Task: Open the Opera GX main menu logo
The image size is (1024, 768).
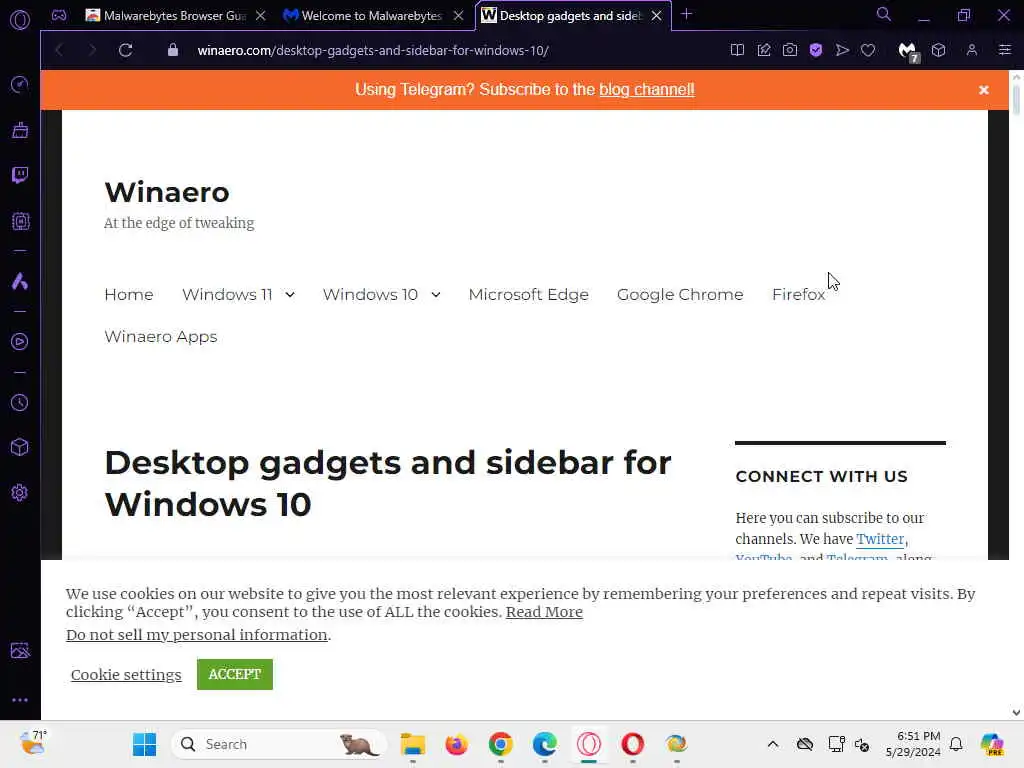Action: tap(20, 20)
